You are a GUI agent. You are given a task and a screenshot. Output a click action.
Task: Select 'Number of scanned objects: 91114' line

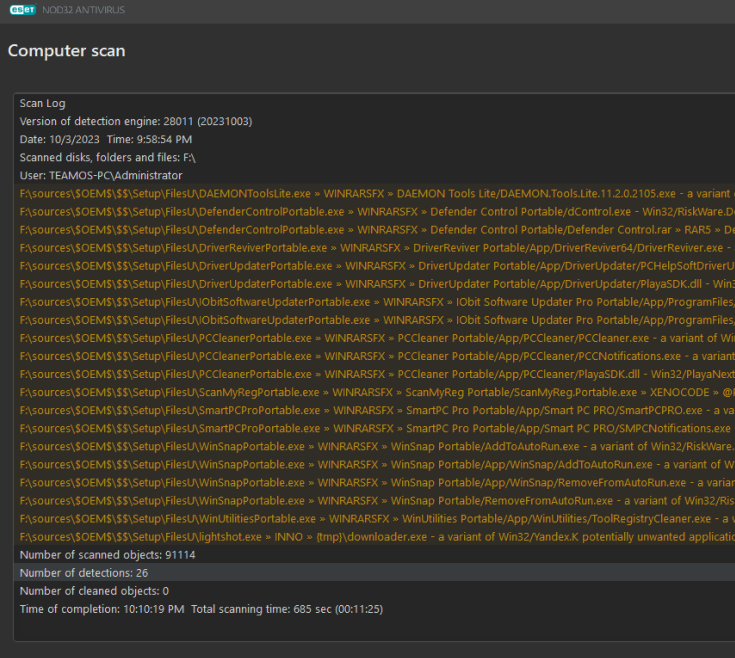tap(375, 554)
